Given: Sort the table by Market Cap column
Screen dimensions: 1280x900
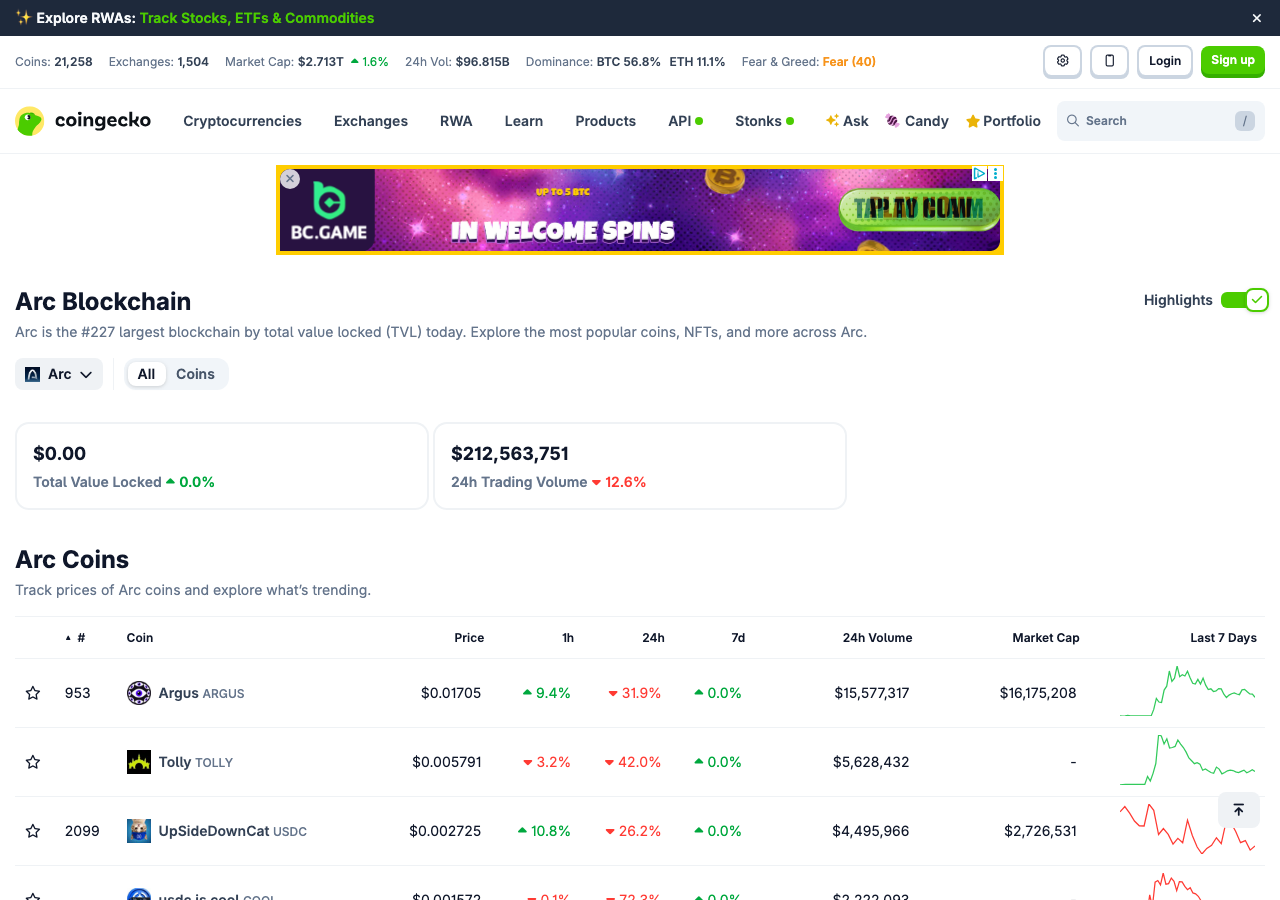Looking at the screenshot, I should pos(1046,638).
